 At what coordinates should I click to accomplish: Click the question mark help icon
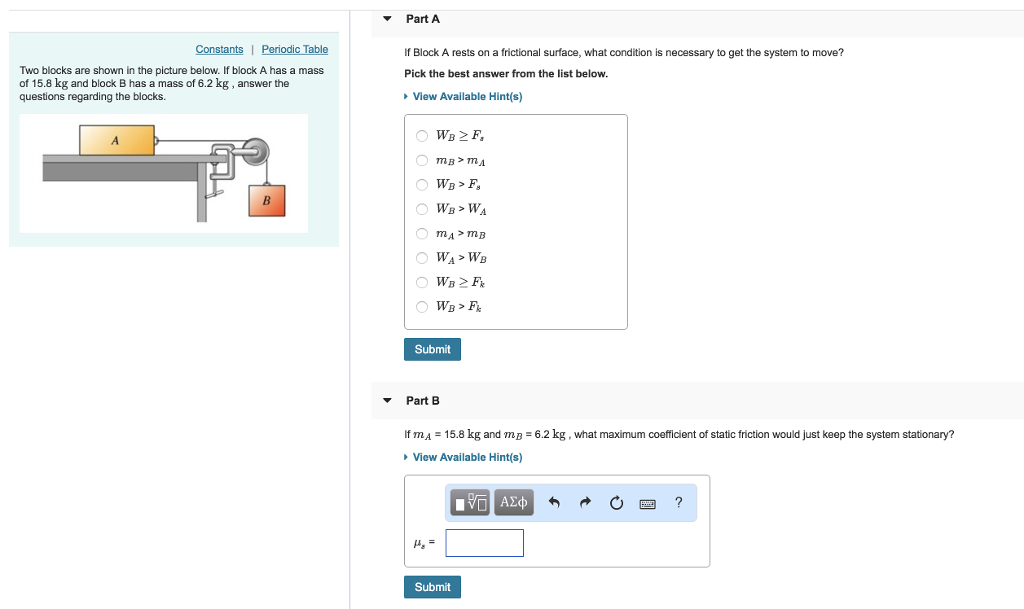click(678, 502)
